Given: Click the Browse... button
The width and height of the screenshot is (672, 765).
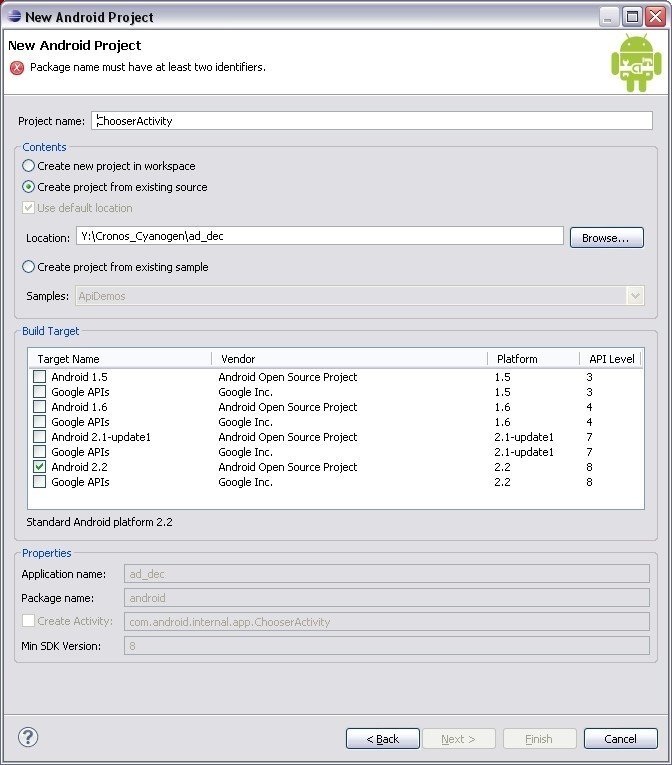Looking at the screenshot, I should pyautogui.click(x=607, y=238).
